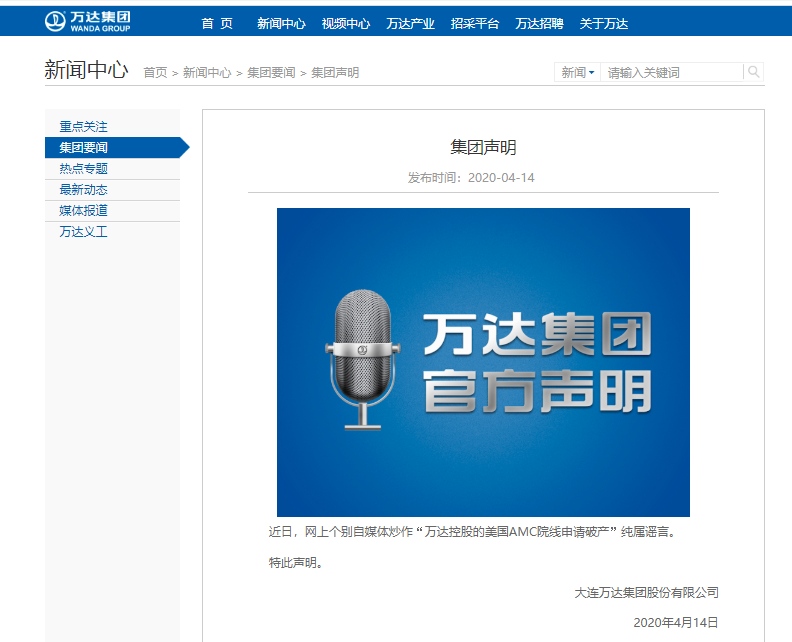
Task: Open 最新动态 in the sidebar
Action: 83,190
